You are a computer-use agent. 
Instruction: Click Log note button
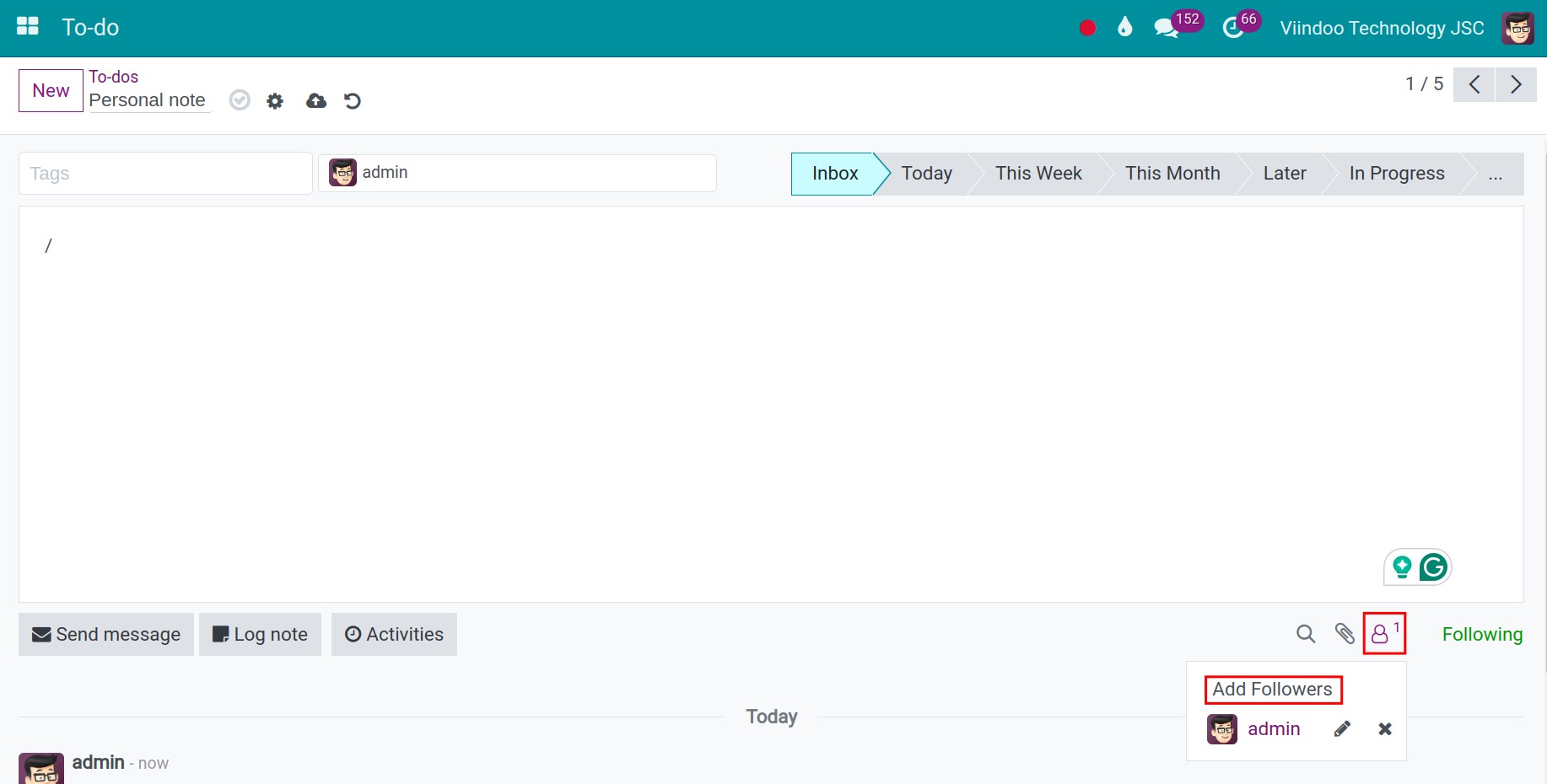click(x=260, y=634)
